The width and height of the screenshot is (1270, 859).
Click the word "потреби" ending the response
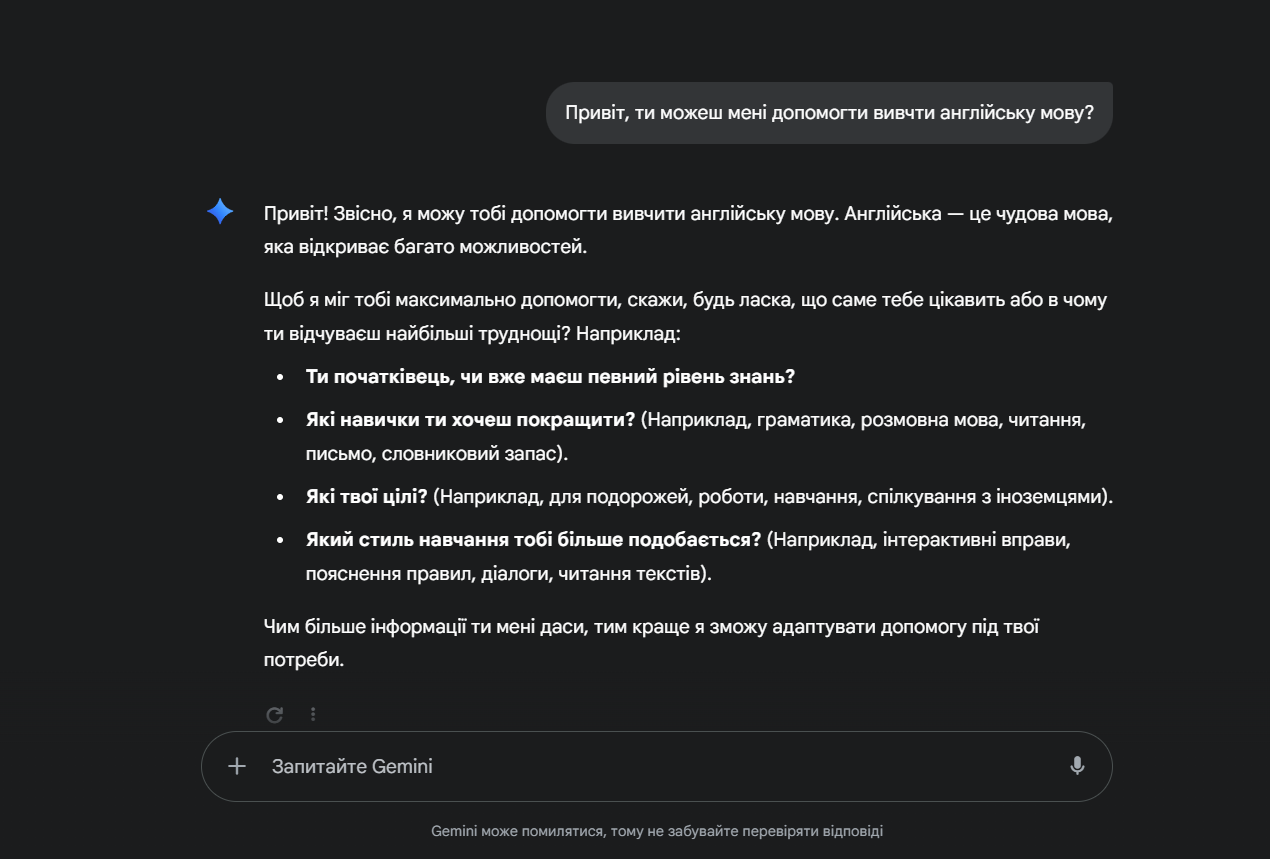[x=304, y=661]
